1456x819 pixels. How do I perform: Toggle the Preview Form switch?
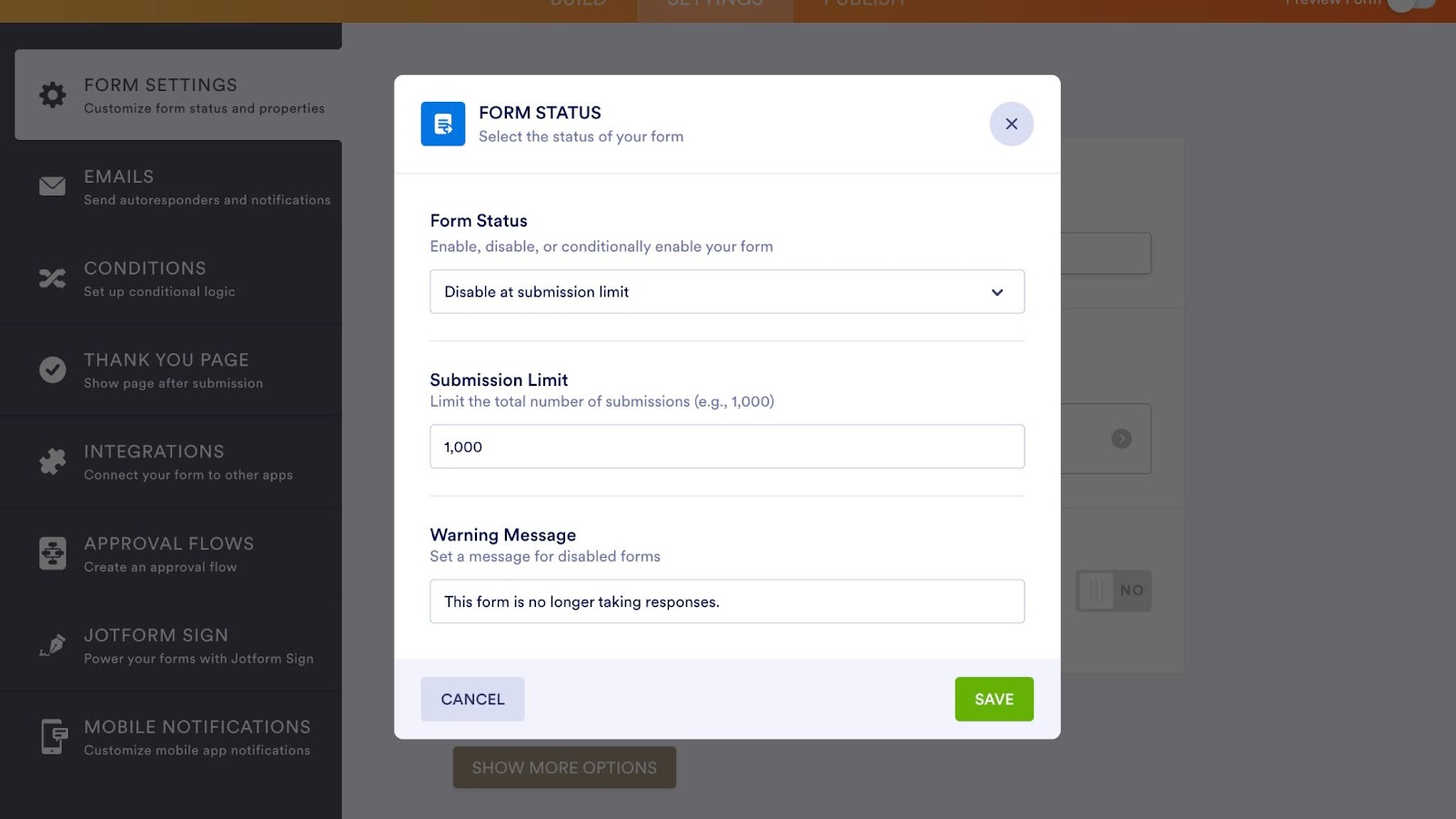coord(1409,4)
